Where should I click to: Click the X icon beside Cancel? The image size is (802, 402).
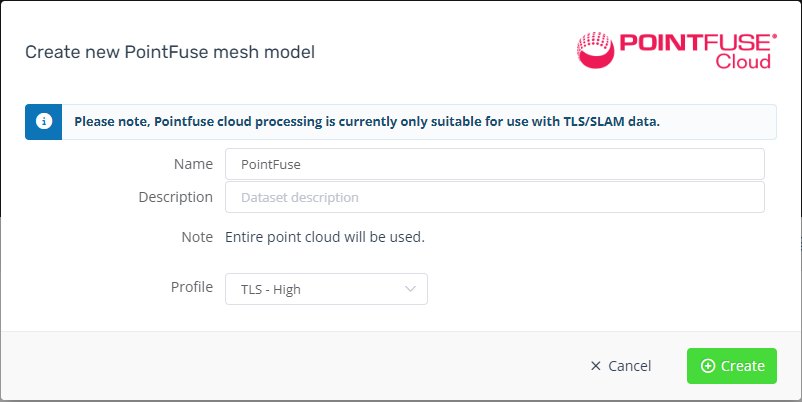(x=596, y=366)
